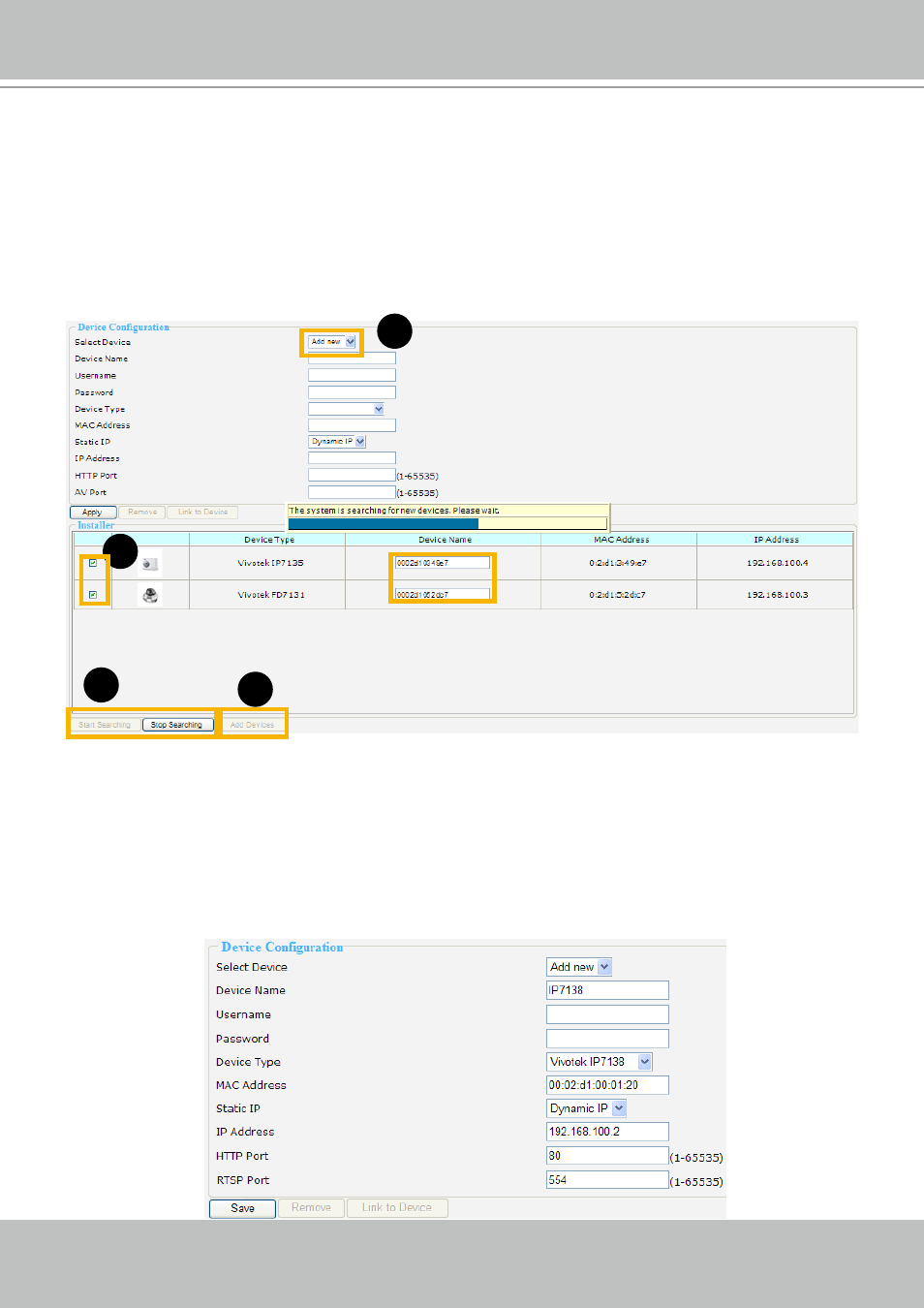Open the Vivotek IP7138 Device Type dropdown
This screenshot has height=1308, width=924.
(x=600, y=1062)
